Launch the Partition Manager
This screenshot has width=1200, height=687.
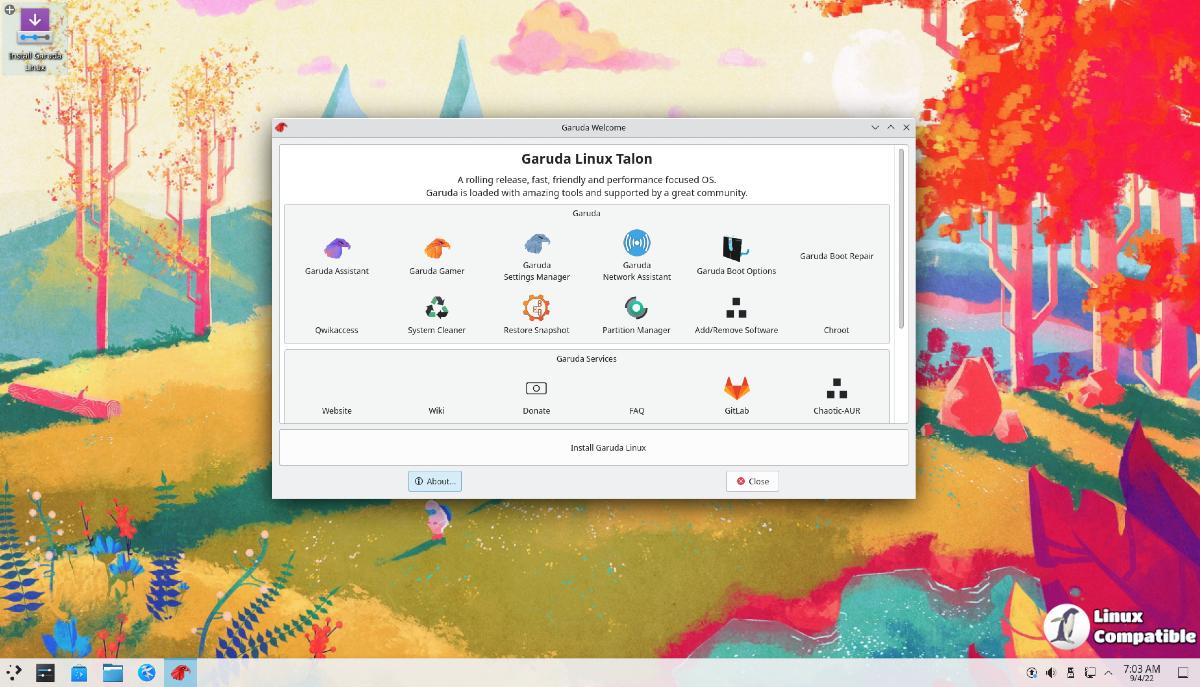pos(636,313)
